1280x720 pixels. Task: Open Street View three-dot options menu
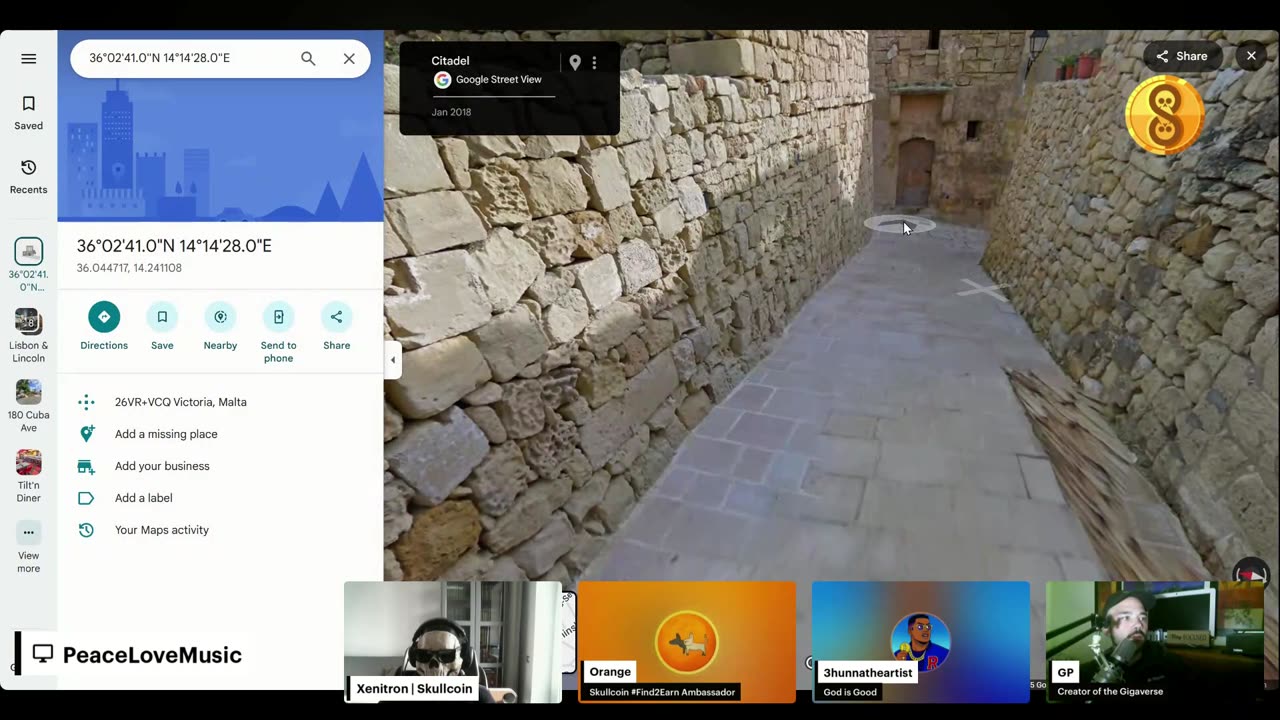[x=594, y=62]
